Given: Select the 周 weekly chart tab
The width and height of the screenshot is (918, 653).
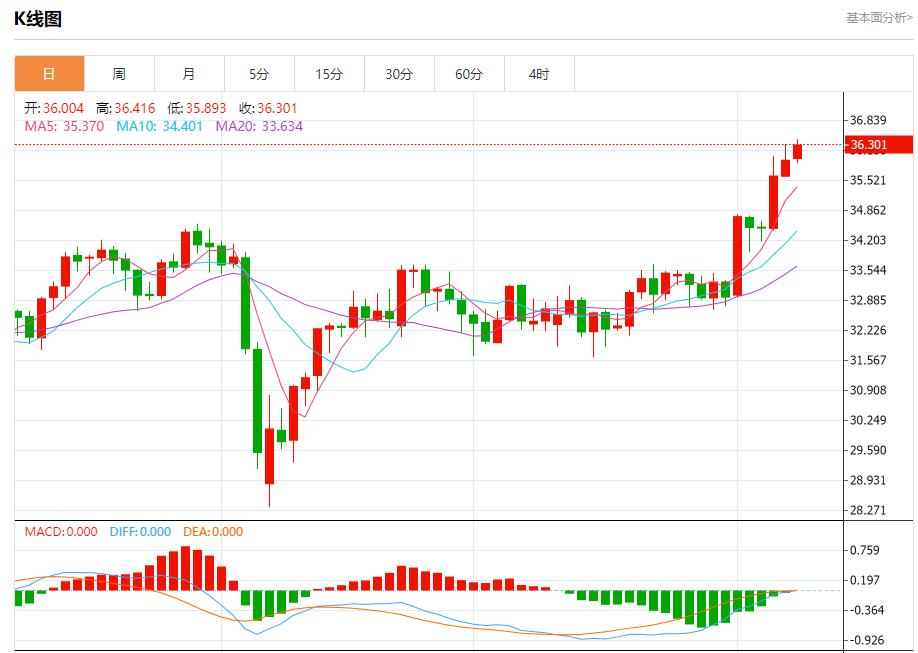Looking at the screenshot, I should click(x=119, y=74).
